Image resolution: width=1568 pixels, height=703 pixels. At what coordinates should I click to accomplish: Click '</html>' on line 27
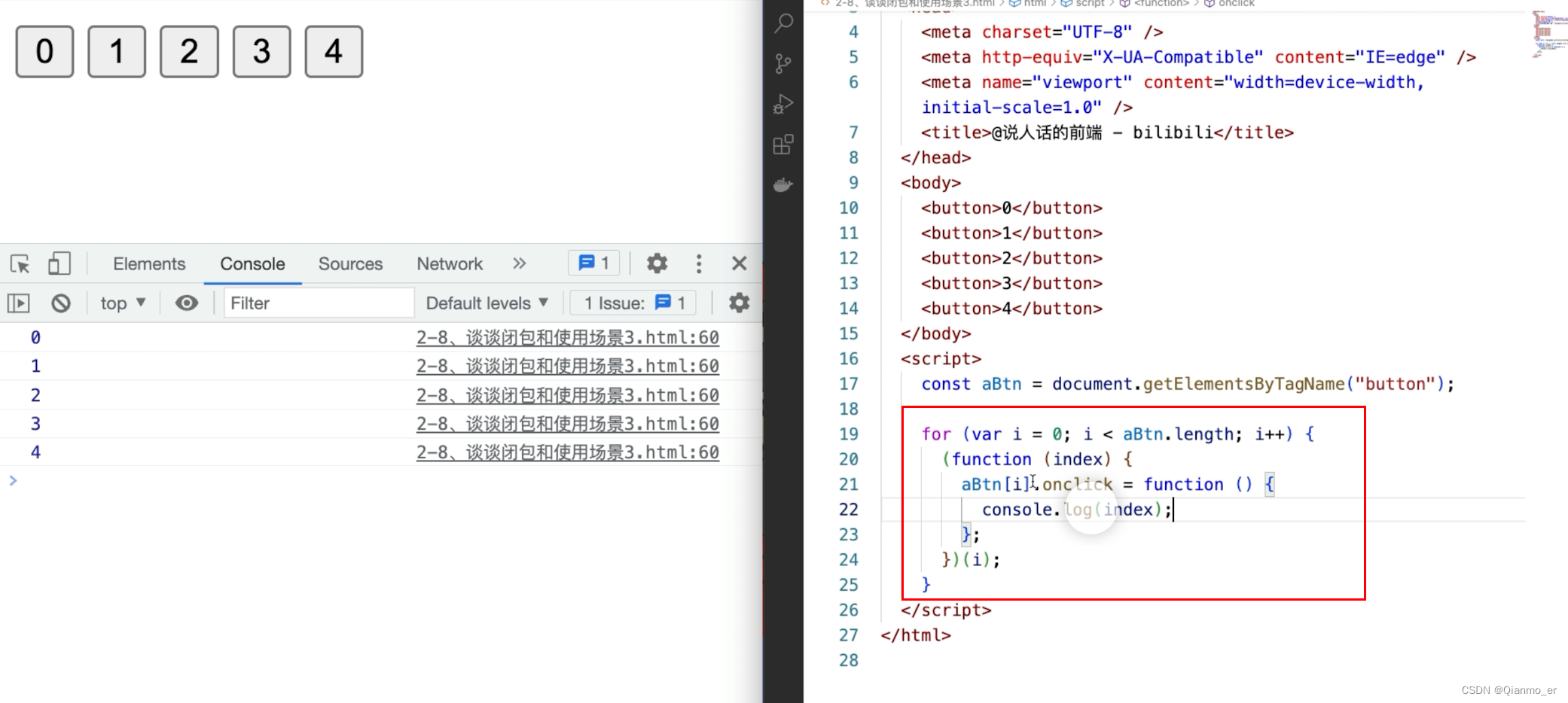(916, 635)
